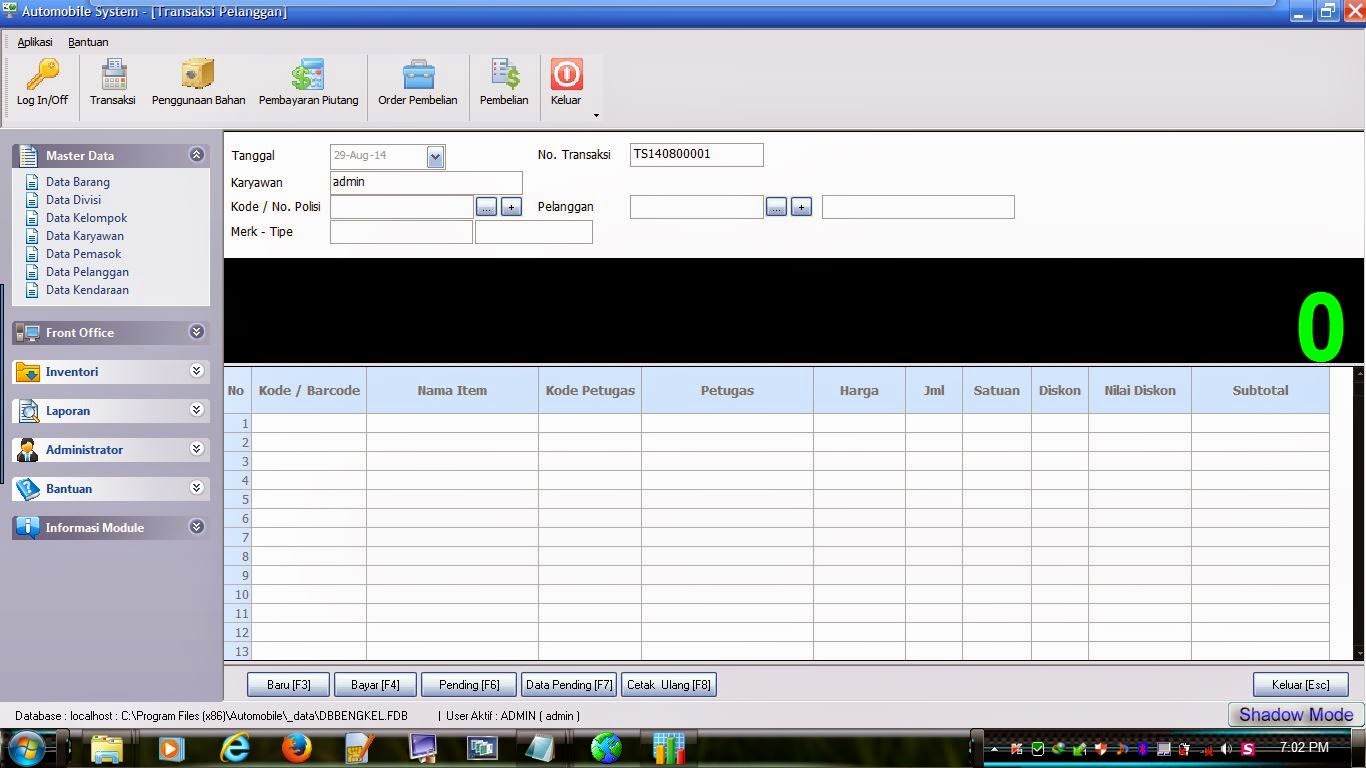Open the Transaksi toolbar icon
Image resolution: width=1366 pixels, height=768 pixels.
coord(113,75)
